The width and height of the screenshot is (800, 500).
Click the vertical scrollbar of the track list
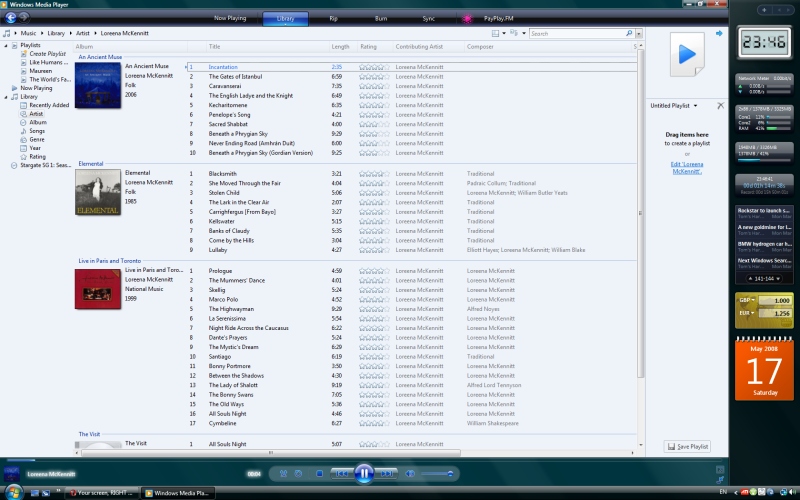click(x=641, y=212)
